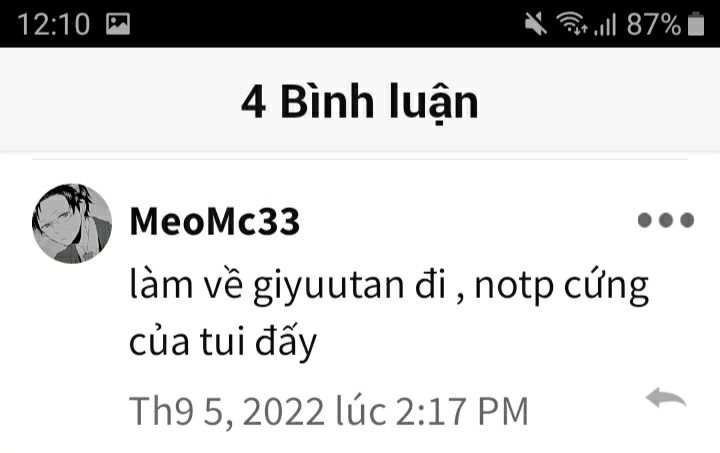The height and width of the screenshot is (453, 720).
Task: Tap the word 'cứng' in the comment text
Action: [x=606, y=287]
